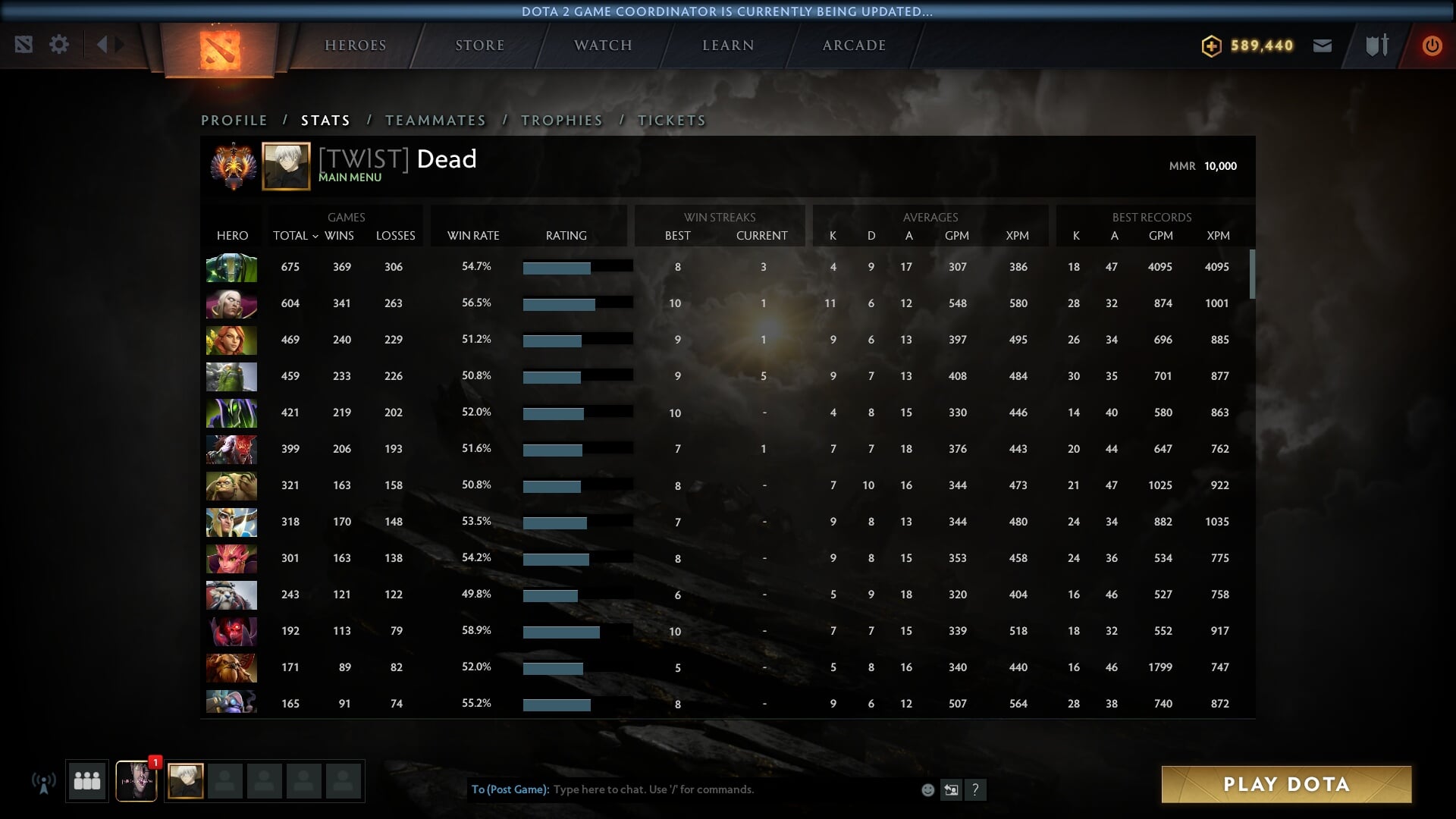The image size is (1456, 819).
Task: Switch to the TEAMMATES tab
Action: (x=435, y=121)
